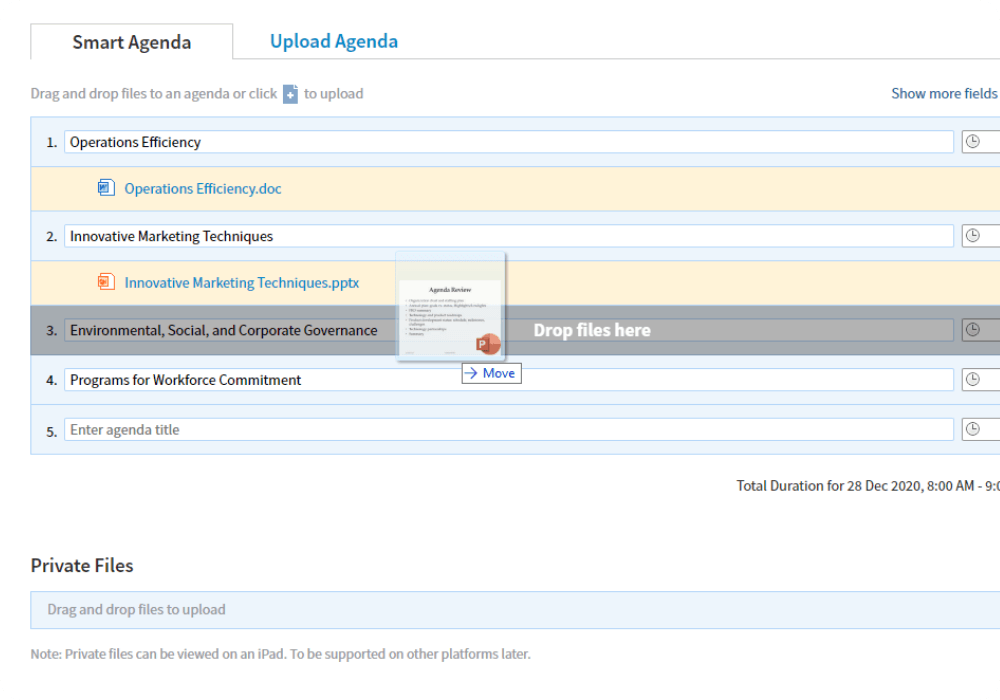Open Innovative Marketing Techniques.pptx file link
Image resolution: width=1000 pixels, height=700 pixels.
click(x=241, y=283)
